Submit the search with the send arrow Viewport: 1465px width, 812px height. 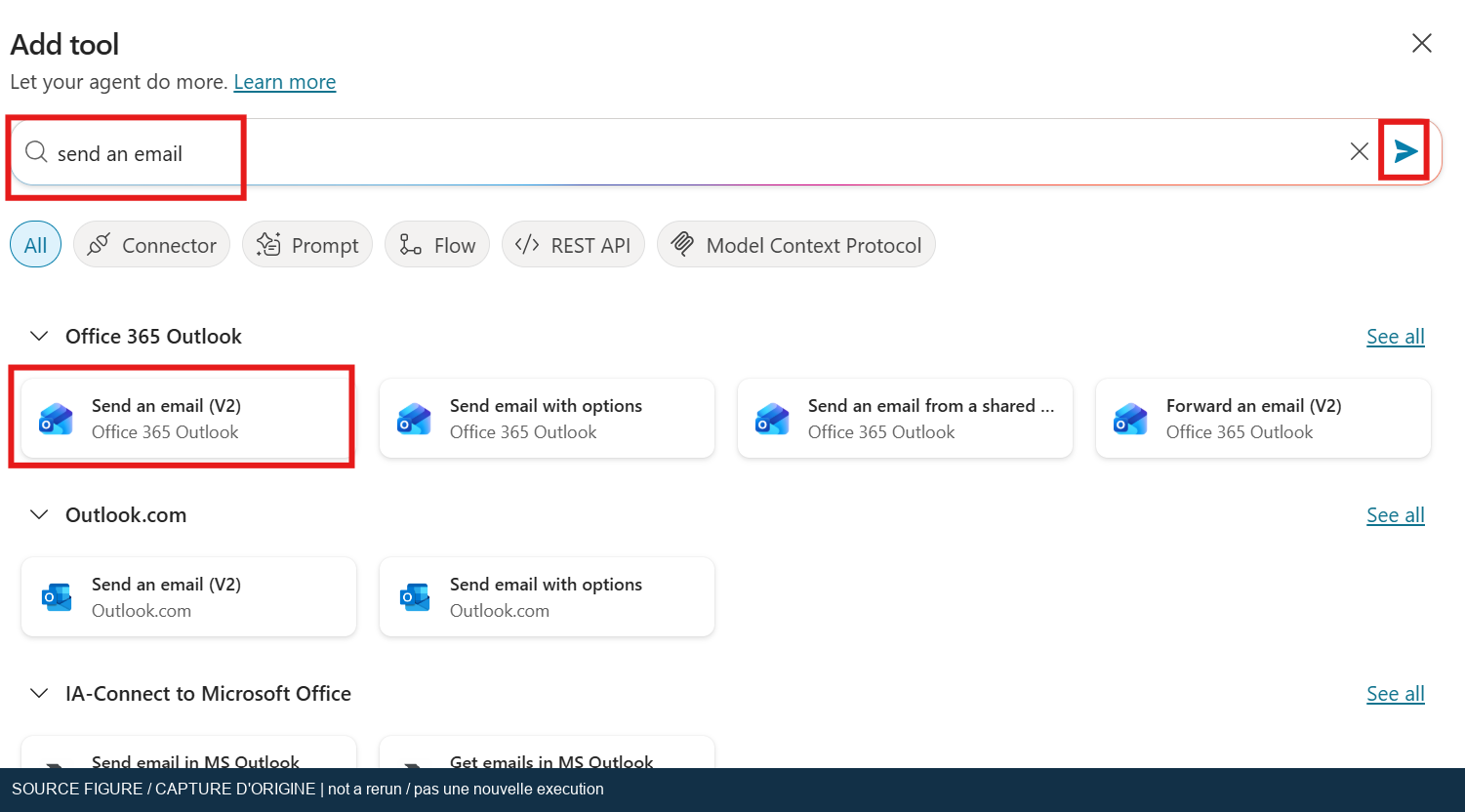click(1405, 151)
